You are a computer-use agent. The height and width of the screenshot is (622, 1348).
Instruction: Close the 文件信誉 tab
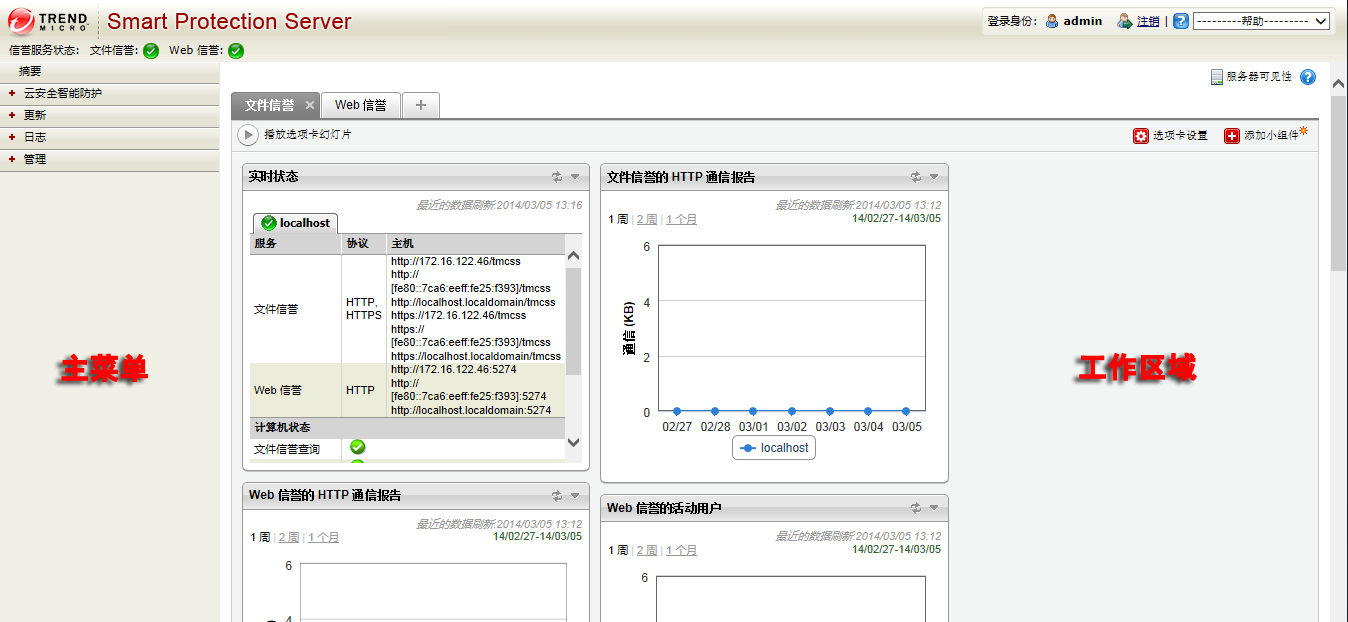310,105
